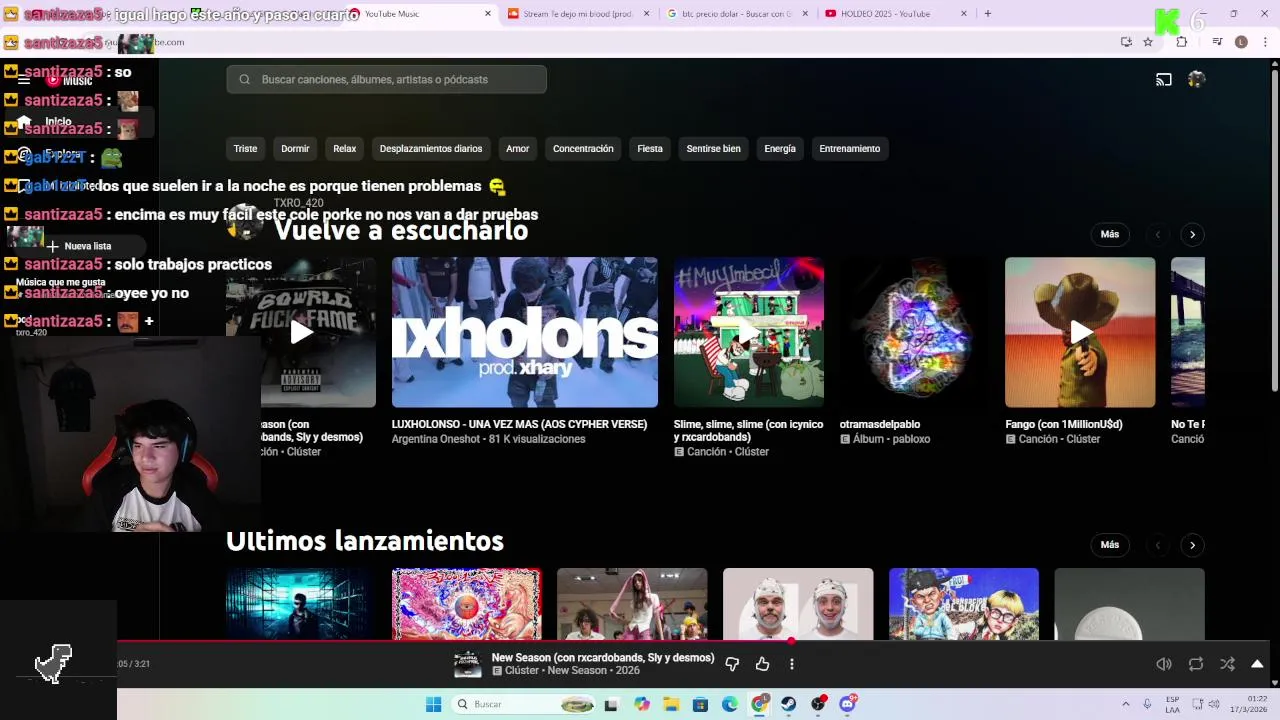Open the otramasdelpablo title link
Image resolution: width=1280 pixels, height=720 pixels.
click(x=880, y=424)
